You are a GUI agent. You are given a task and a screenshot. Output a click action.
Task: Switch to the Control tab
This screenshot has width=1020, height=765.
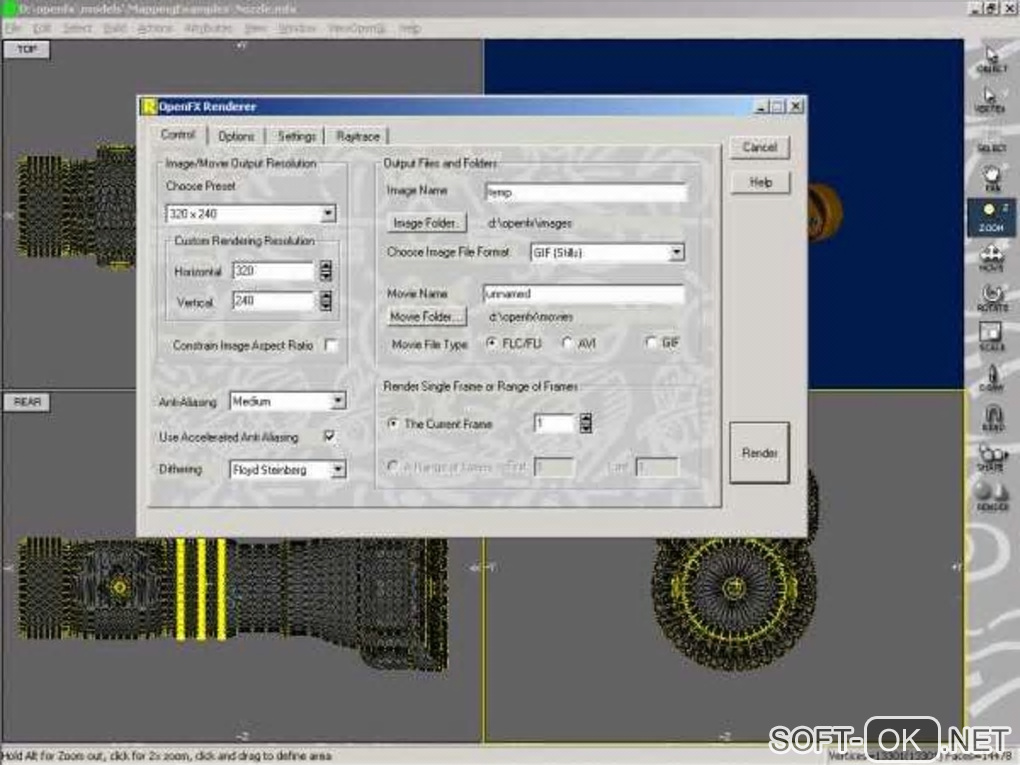click(178, 135)
